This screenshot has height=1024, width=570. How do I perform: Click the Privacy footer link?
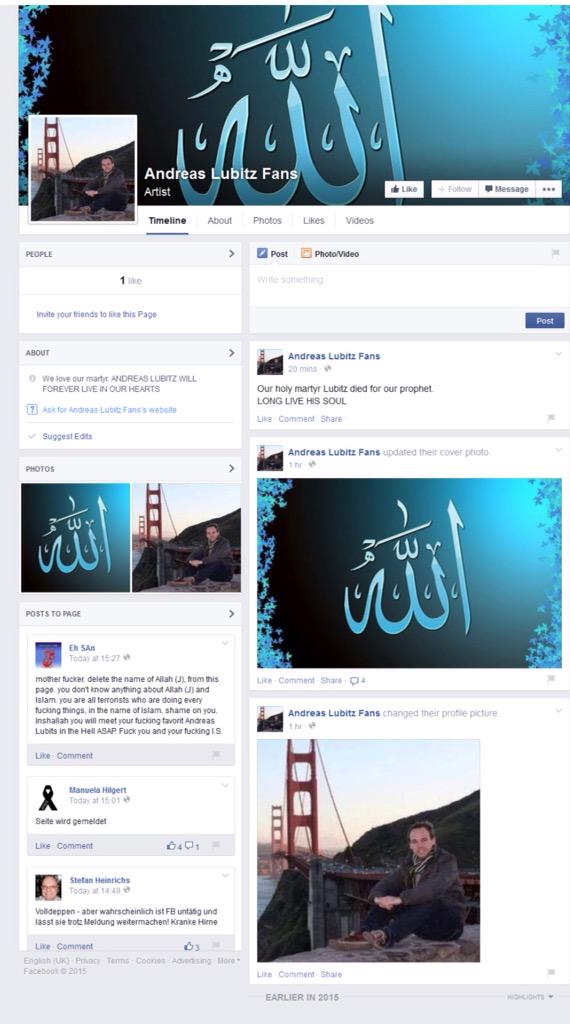point(88,961)
